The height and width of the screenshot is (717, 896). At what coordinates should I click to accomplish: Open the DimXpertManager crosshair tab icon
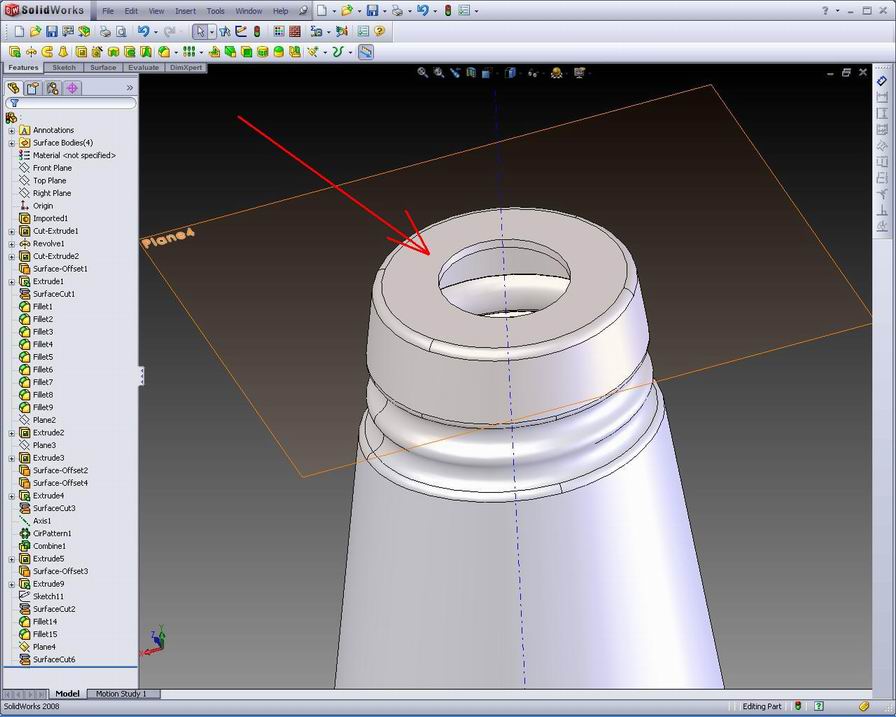72,88
